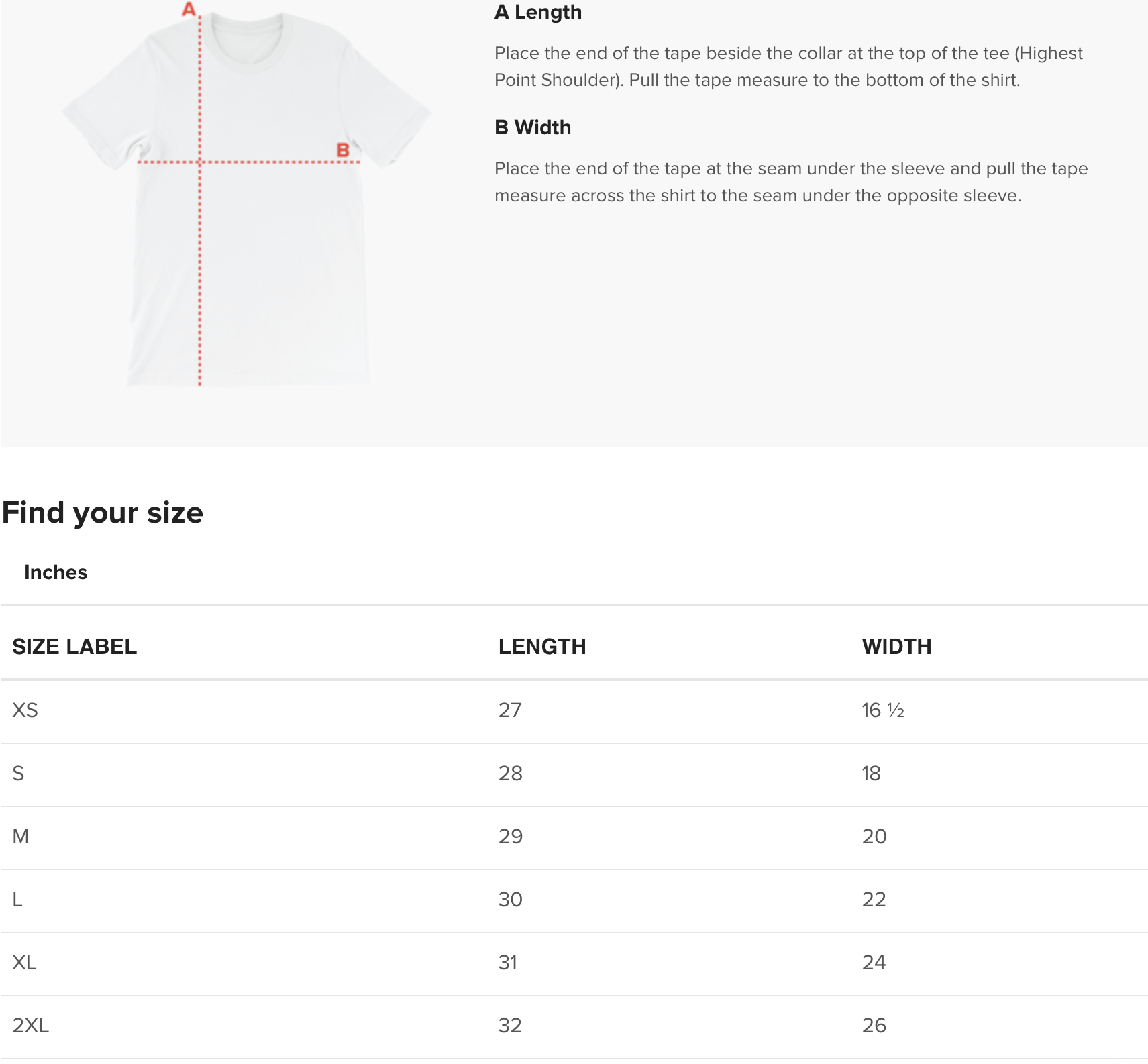This screenshot has height=1064, width=1148.
Task: Click the Find your size heading
Action: pos(103,513)
